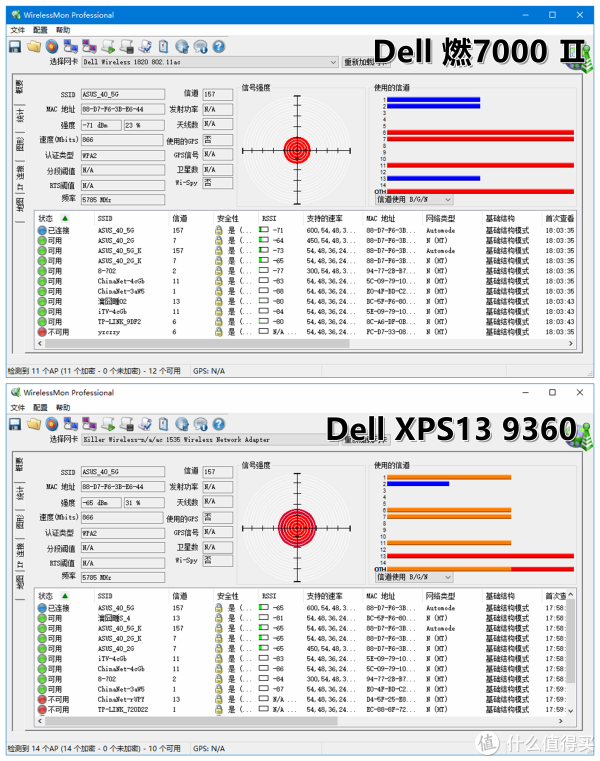This screenshot has width=600, height=761.
Task: Open the 选择网卡 adapter dropdown in upper window
Action: pyautogui.click(x=210, y=62)
